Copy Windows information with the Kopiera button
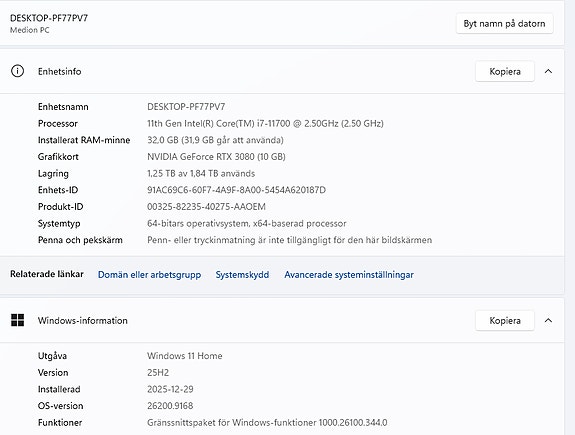575x435 pixels. click(x=505, y=321)
